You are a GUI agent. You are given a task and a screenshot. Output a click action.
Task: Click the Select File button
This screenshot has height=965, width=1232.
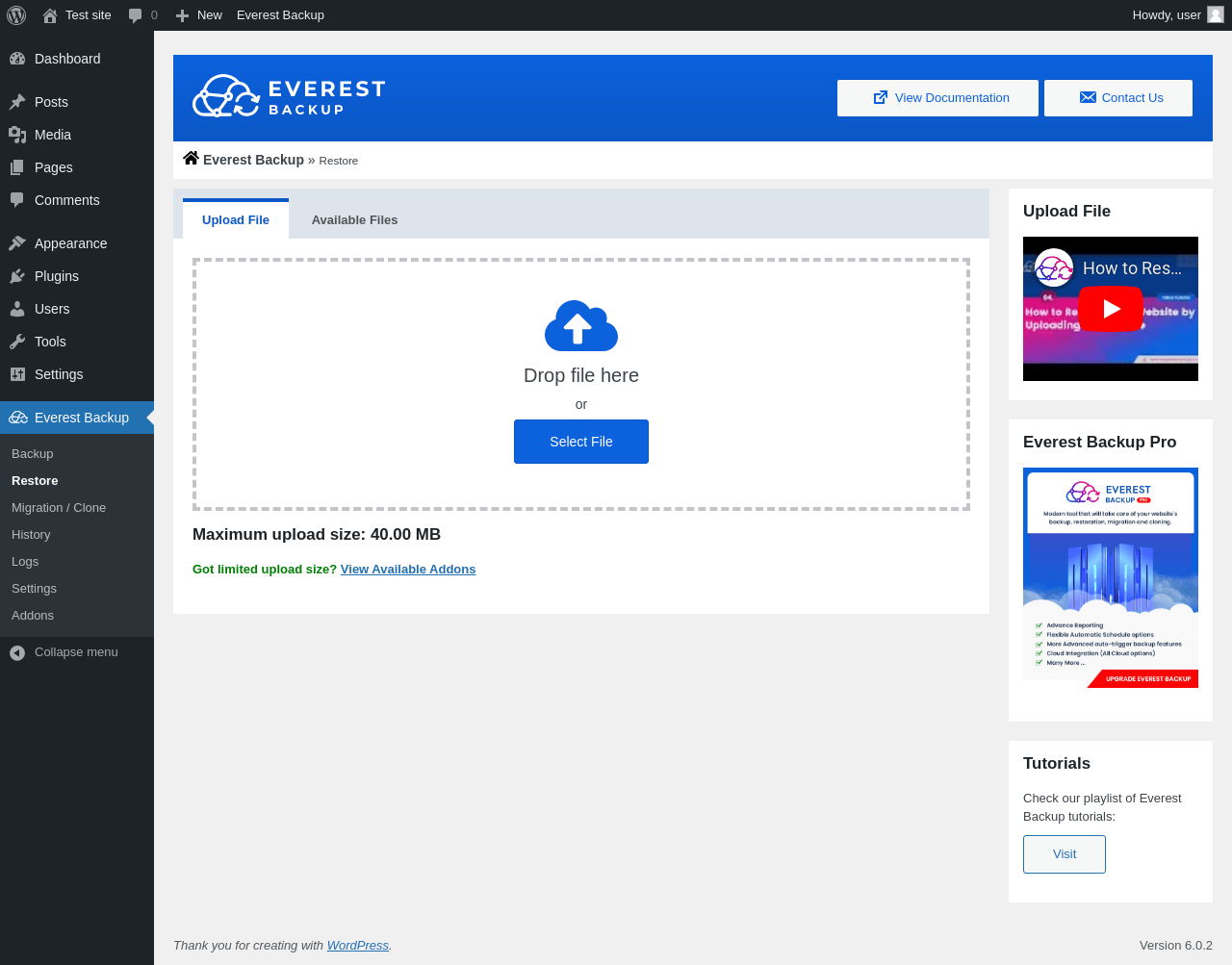pos(581,442)
